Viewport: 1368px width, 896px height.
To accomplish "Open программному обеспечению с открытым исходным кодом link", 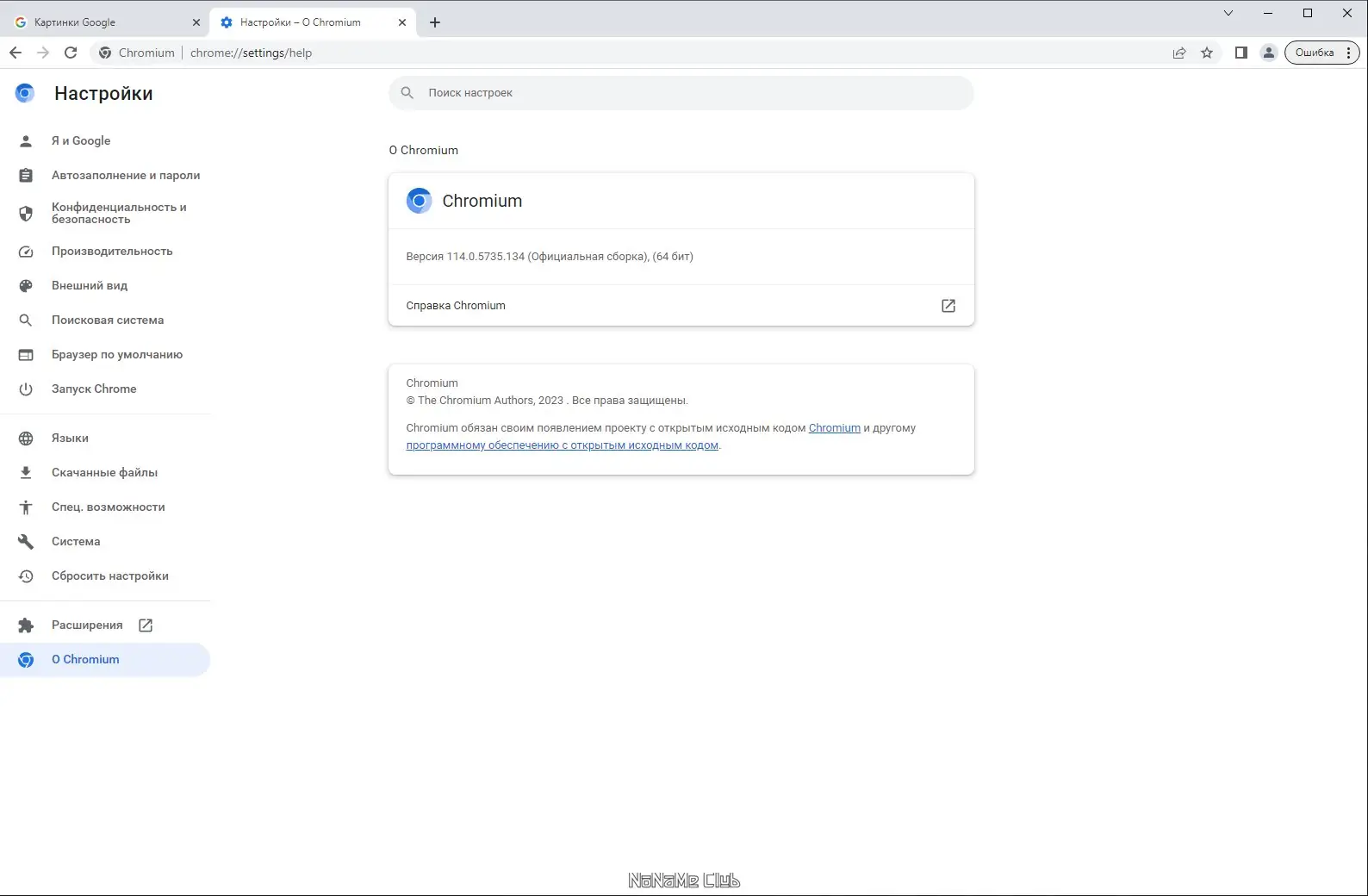I will click(562, 445).
